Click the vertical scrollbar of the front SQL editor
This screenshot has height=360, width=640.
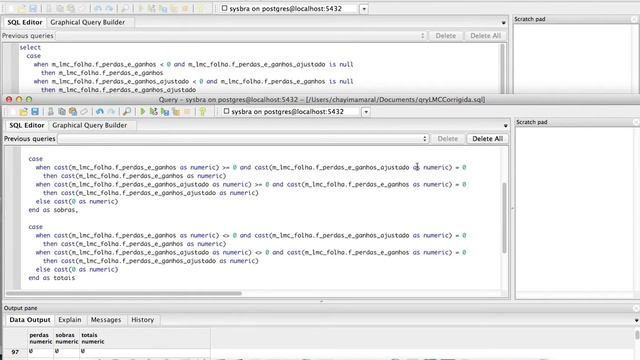tap(504, 218)
